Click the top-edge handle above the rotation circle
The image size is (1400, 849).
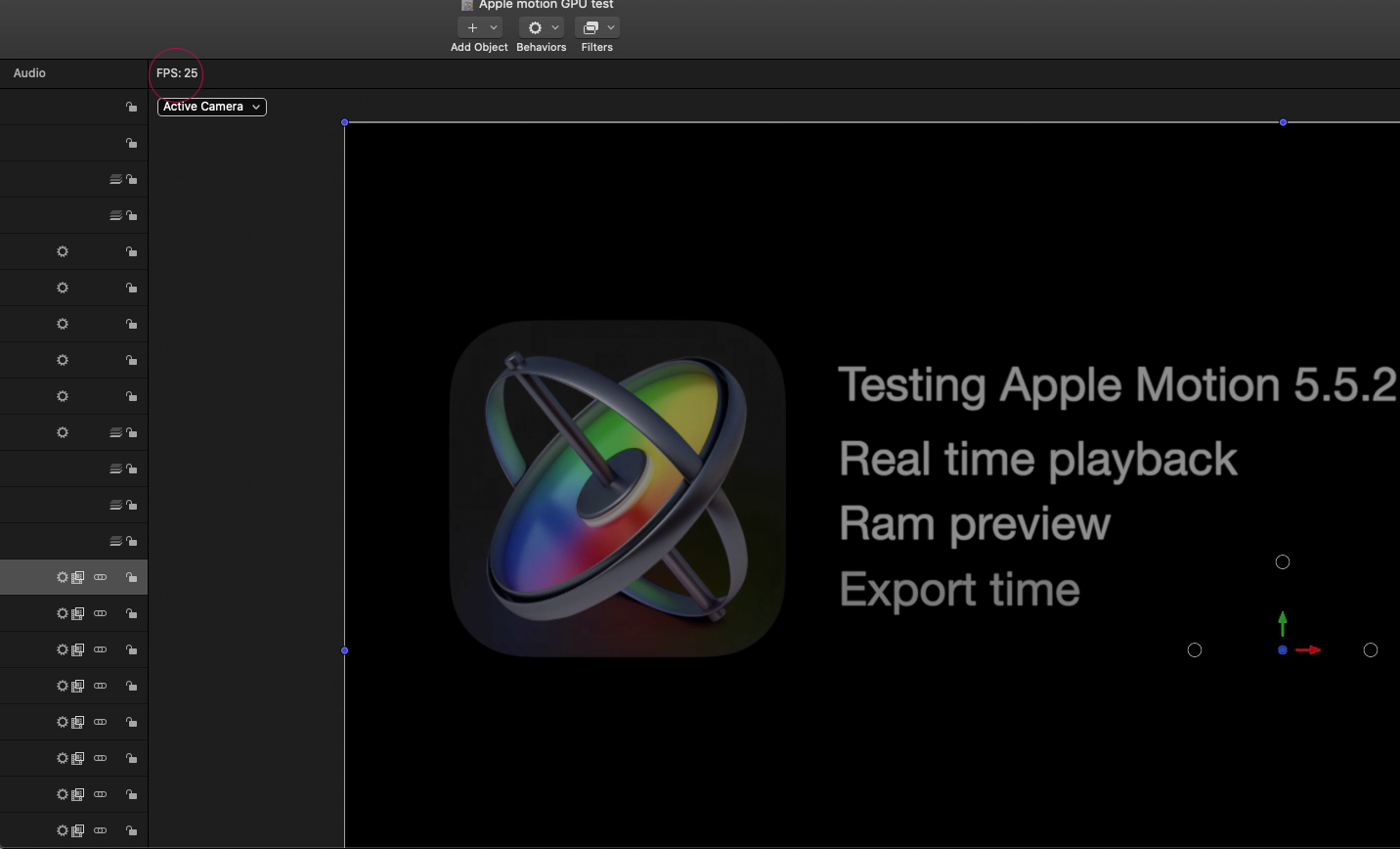1283,122
